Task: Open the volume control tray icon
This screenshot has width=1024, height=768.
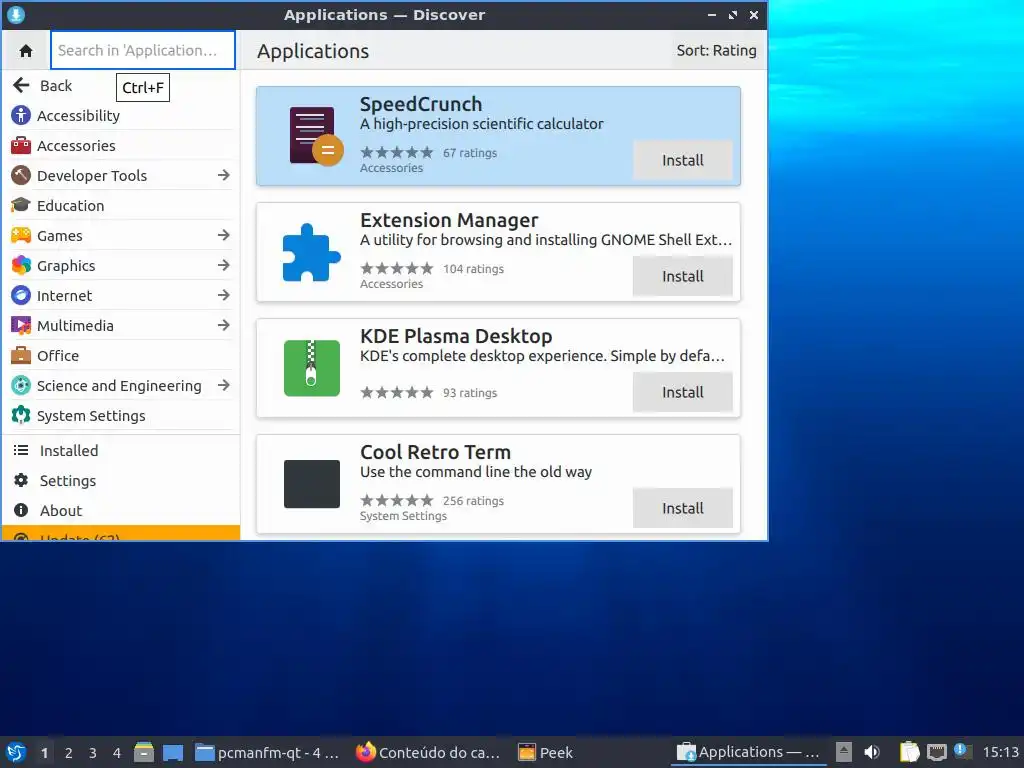Action: coord(872,752)
